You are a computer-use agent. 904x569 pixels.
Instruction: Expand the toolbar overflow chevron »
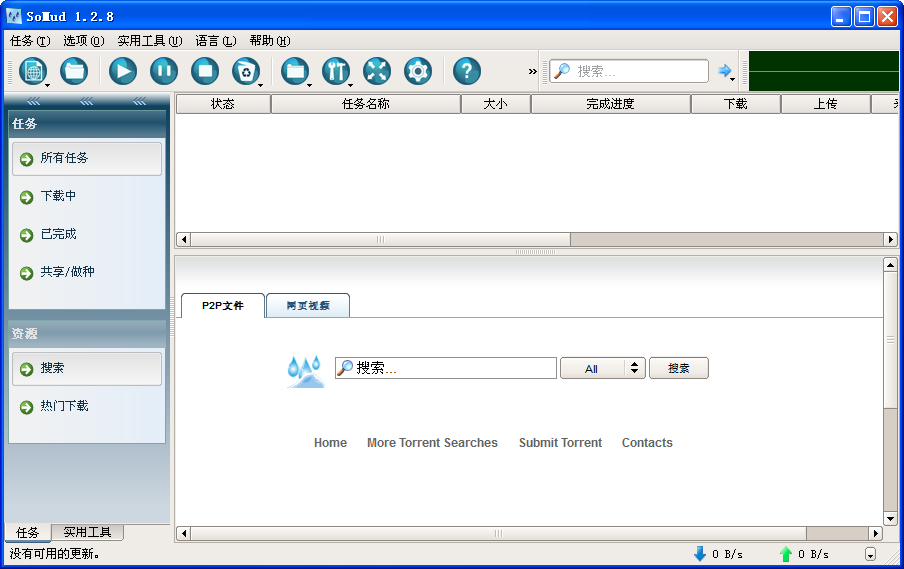(x=533, y=71)
